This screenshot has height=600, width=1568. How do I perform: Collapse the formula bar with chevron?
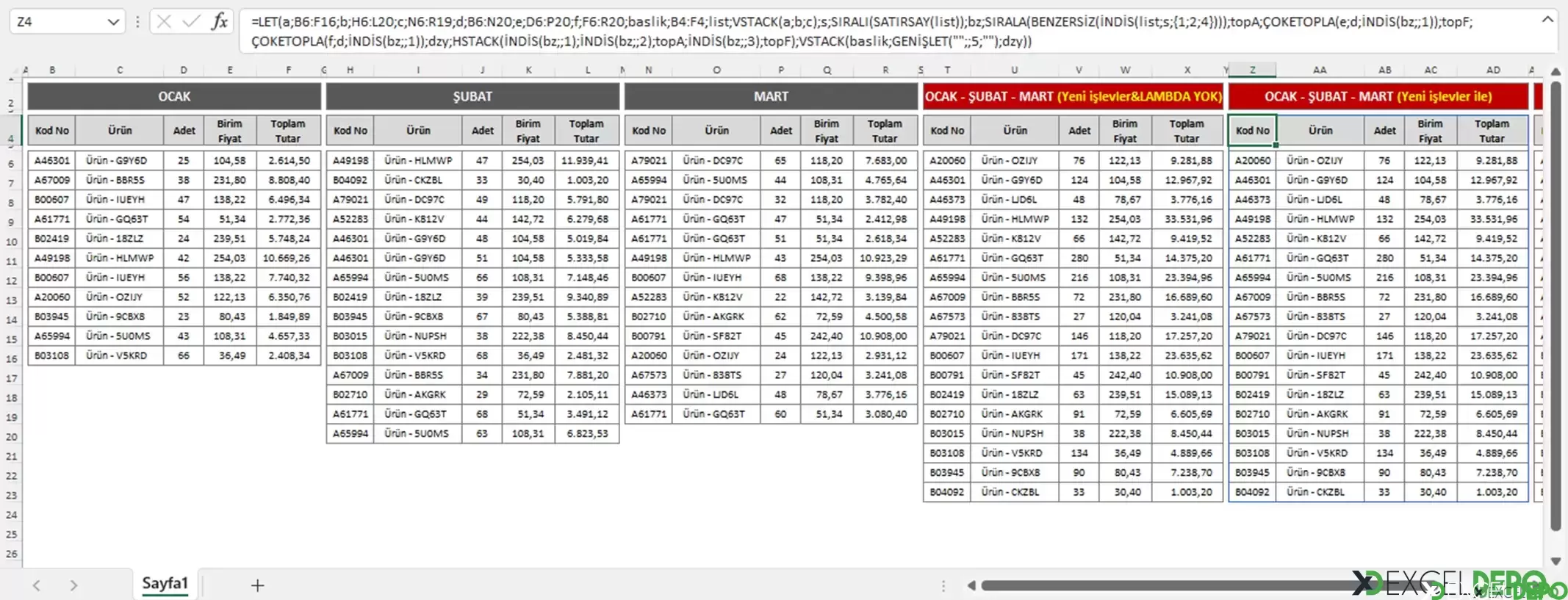(x=1547, y=20)
